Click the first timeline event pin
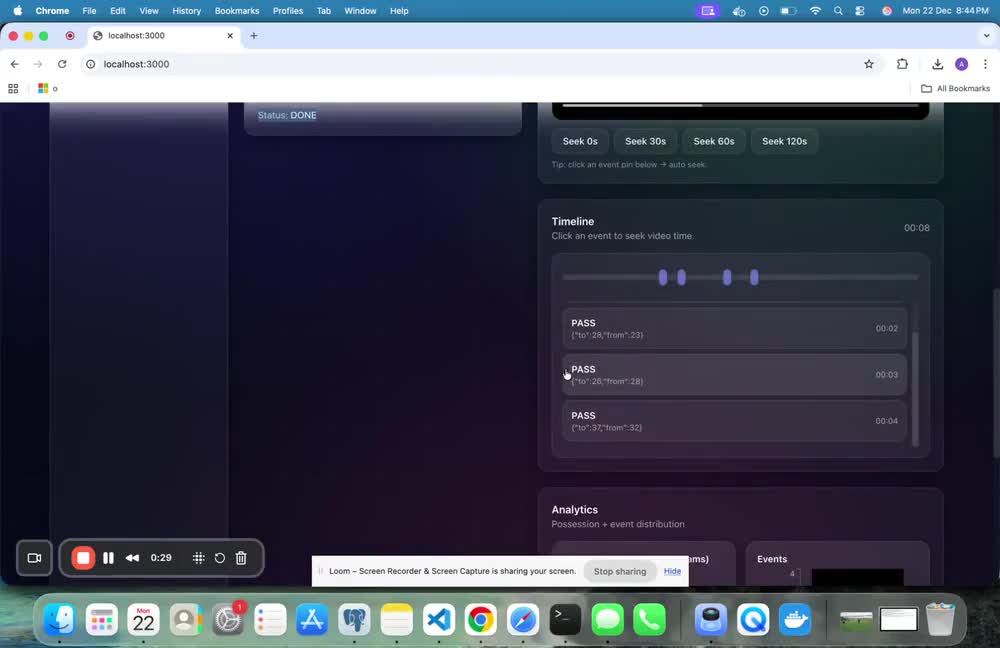This screenshot has height=648, width=1000. pyautogui.click(x=663, y=277)
